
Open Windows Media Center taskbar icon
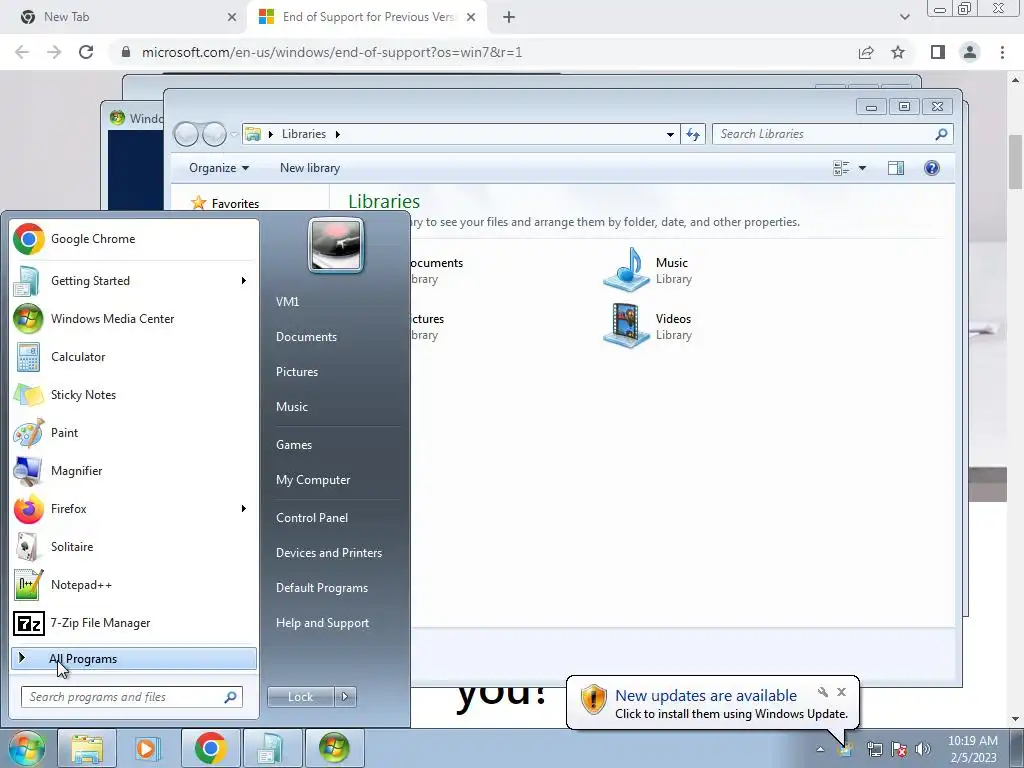click(x=334, y=748)
